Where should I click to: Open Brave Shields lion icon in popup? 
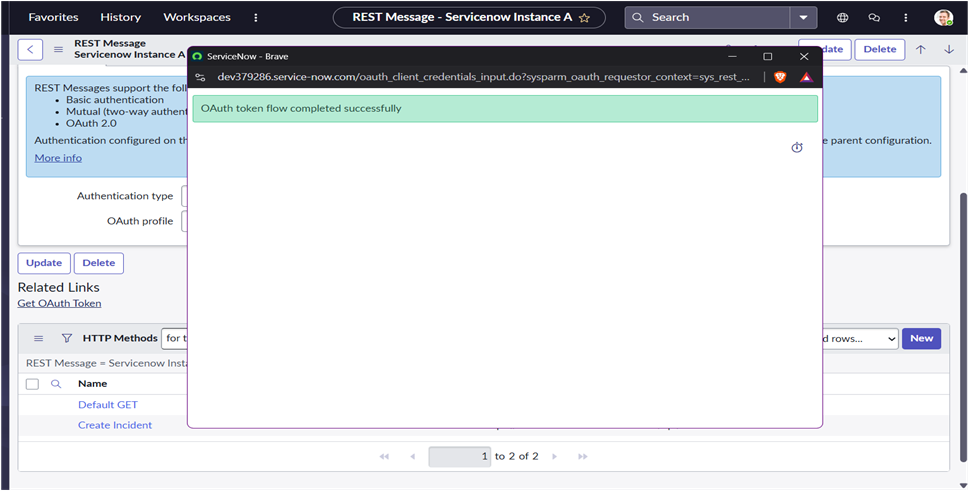pyautogui.click(x=780, y=77)
